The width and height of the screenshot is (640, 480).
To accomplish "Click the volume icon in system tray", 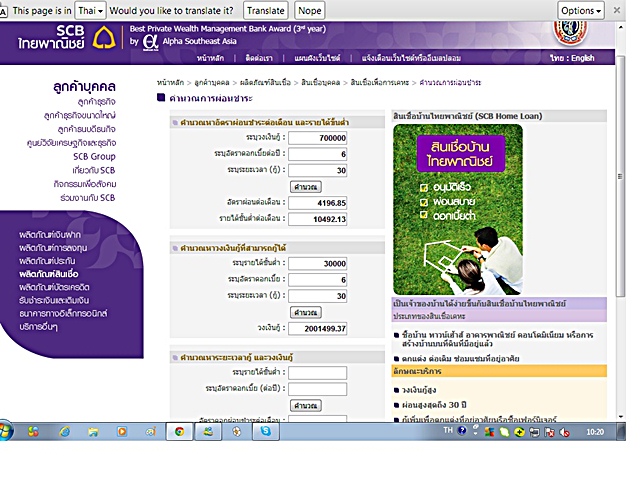I will [565, 432].
